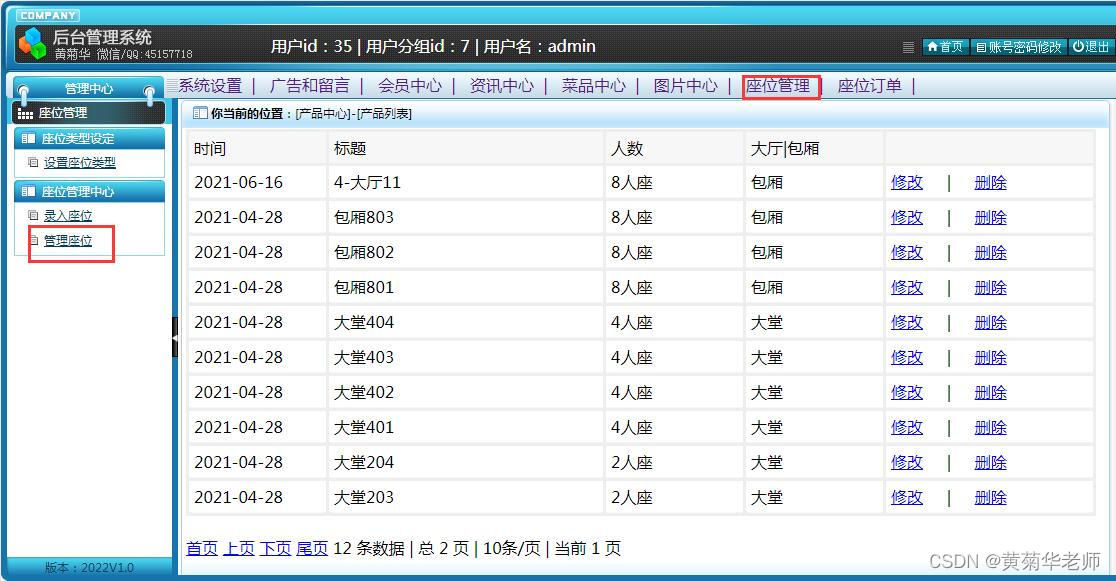Click 修改 for 大堂203 row
This screenshot has width=1116, height=581.
coord(907,497)
